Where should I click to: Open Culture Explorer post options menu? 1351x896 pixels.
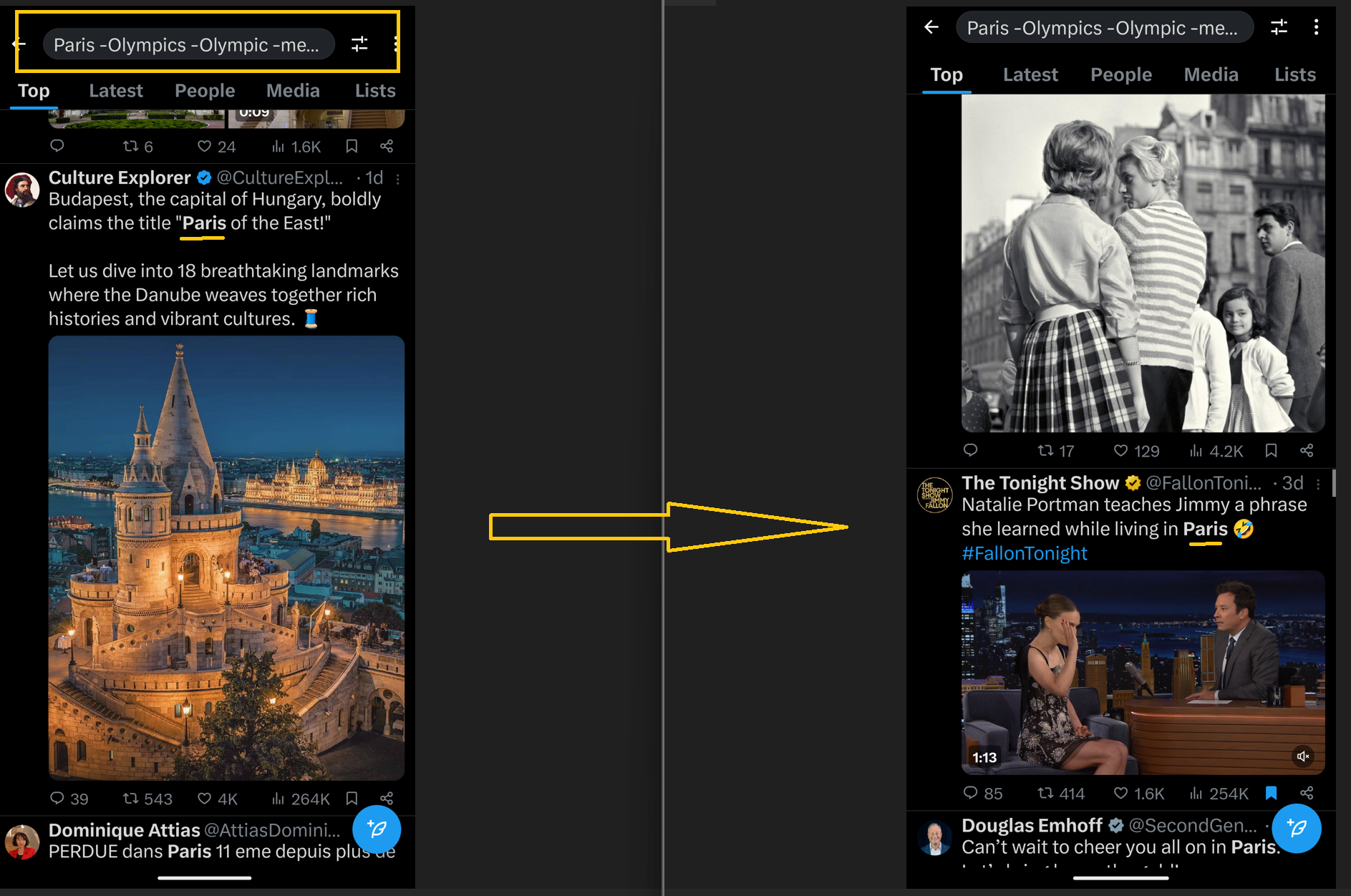(398, 178)
